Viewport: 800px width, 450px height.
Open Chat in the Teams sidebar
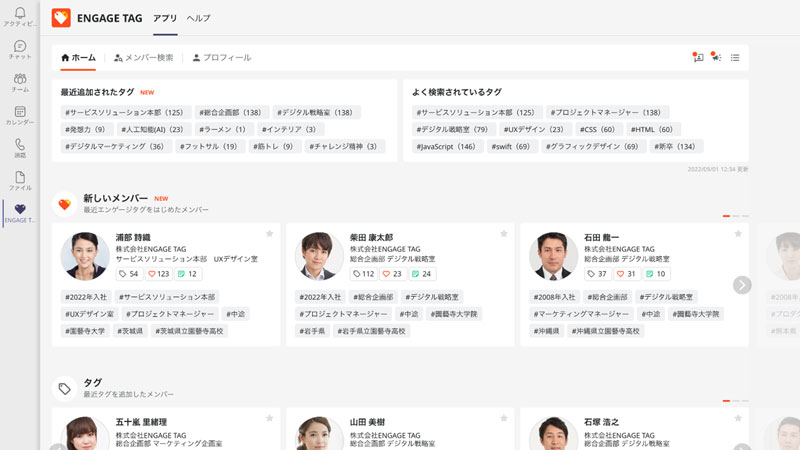pyautogui.click(x=20, y=50)
